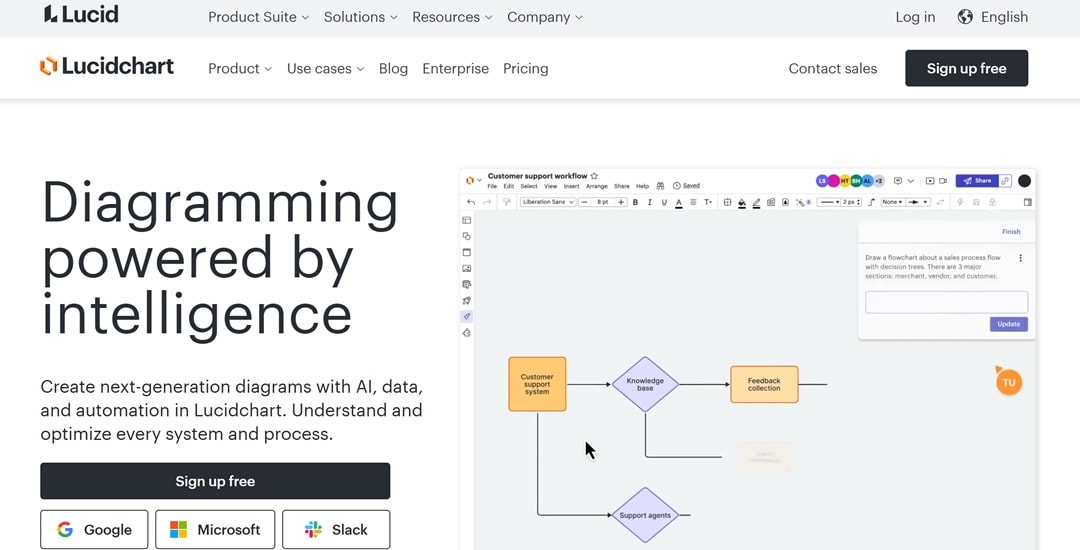The width and height of the screenshot is (1080, 550).
Task: Expand the Use cases dropdown
Action: 325,69
